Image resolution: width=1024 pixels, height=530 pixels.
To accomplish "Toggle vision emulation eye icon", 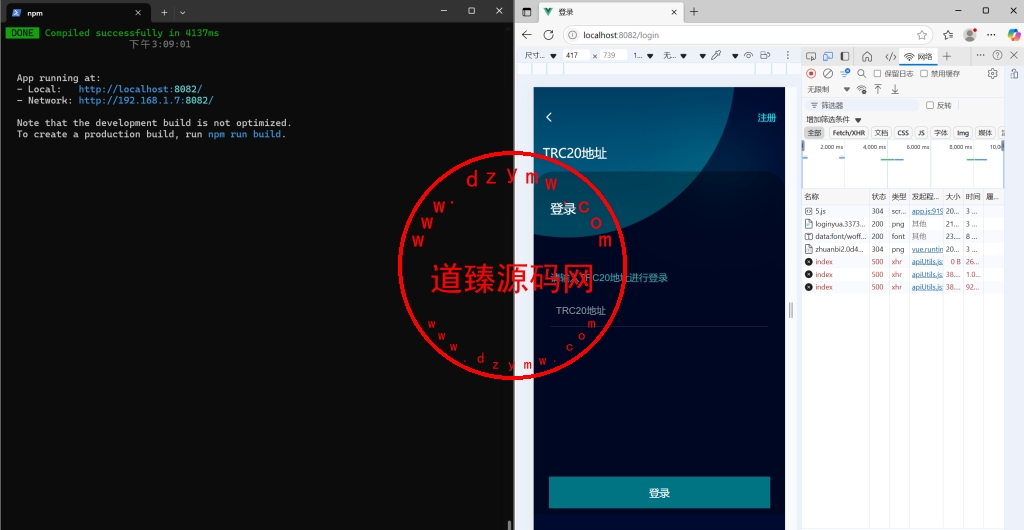I will click(x=748, y=55).
